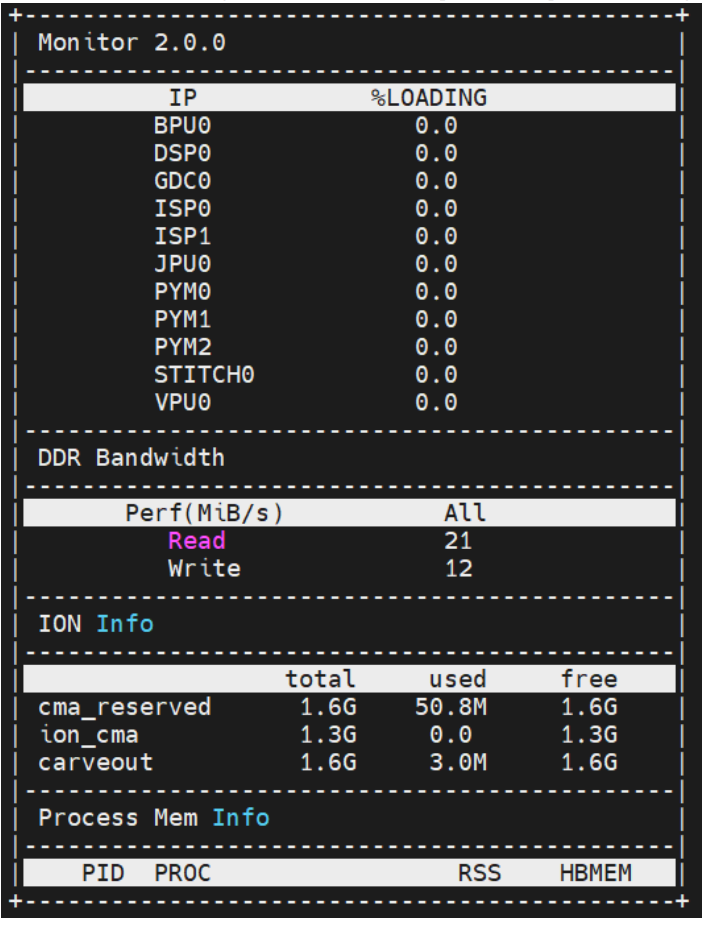
Task: Select the BPU0 loading value 0.0
Action: tap(436, 126)
